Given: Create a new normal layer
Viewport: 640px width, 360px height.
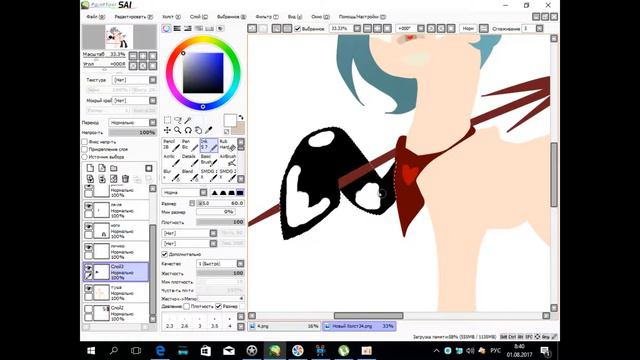Looking at the screenshot, I should click(x=90, y=168).
